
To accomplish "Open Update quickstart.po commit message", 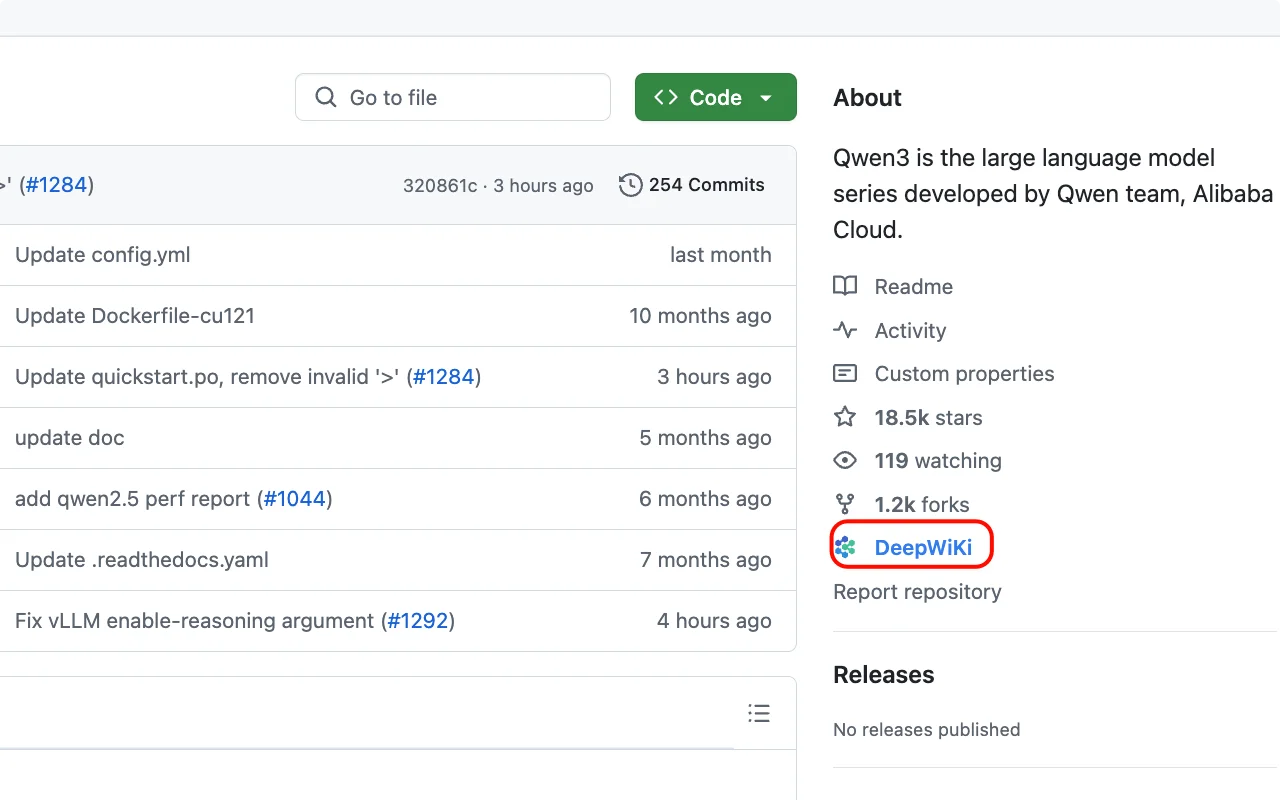I will 207,377.
